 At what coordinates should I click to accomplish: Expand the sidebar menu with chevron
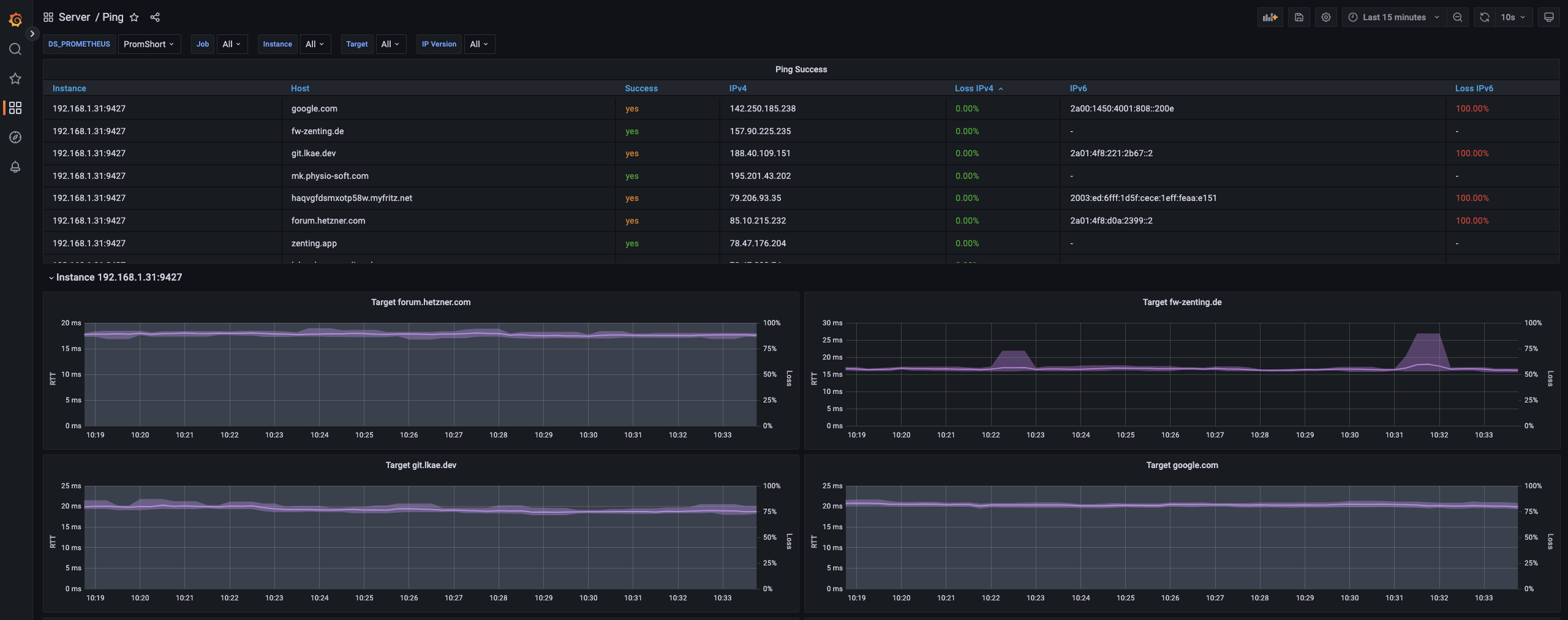[x=32, y=34]
